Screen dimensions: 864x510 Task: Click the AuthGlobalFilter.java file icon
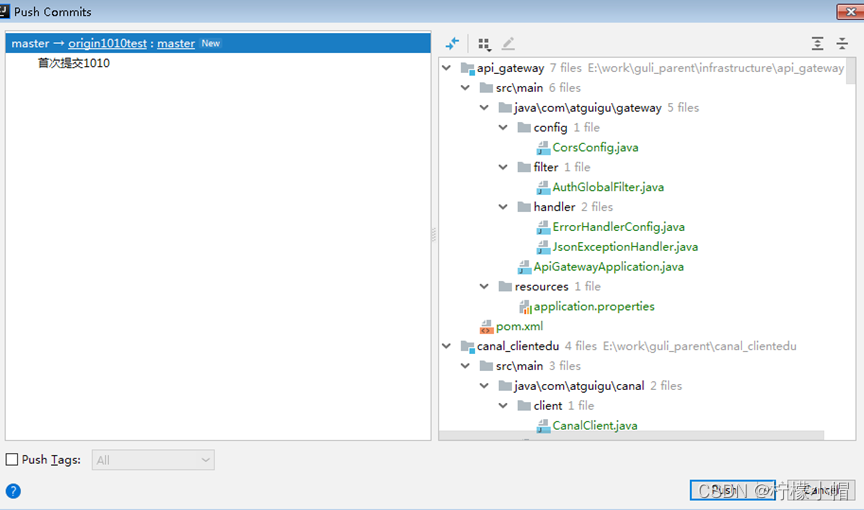coord(543,187)
